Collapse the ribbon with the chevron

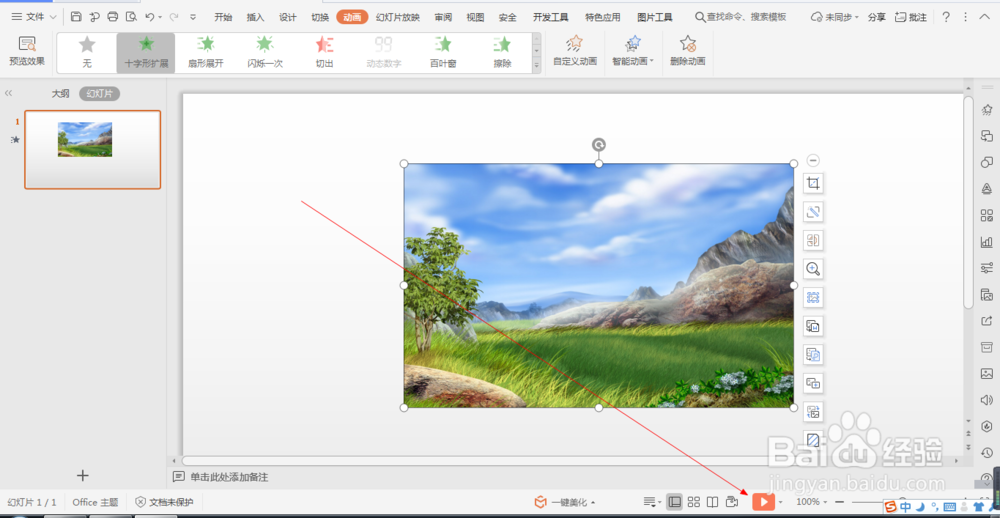click(x=984, y=17)
